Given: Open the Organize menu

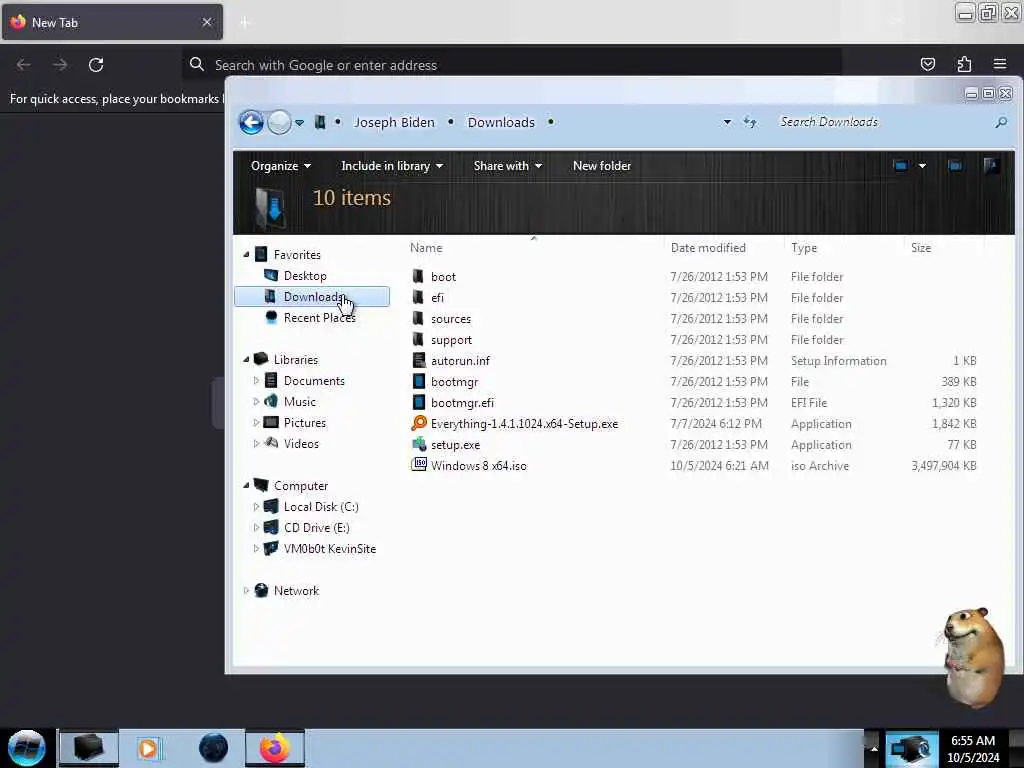Looking at the screenshot, I should point(281,166).
